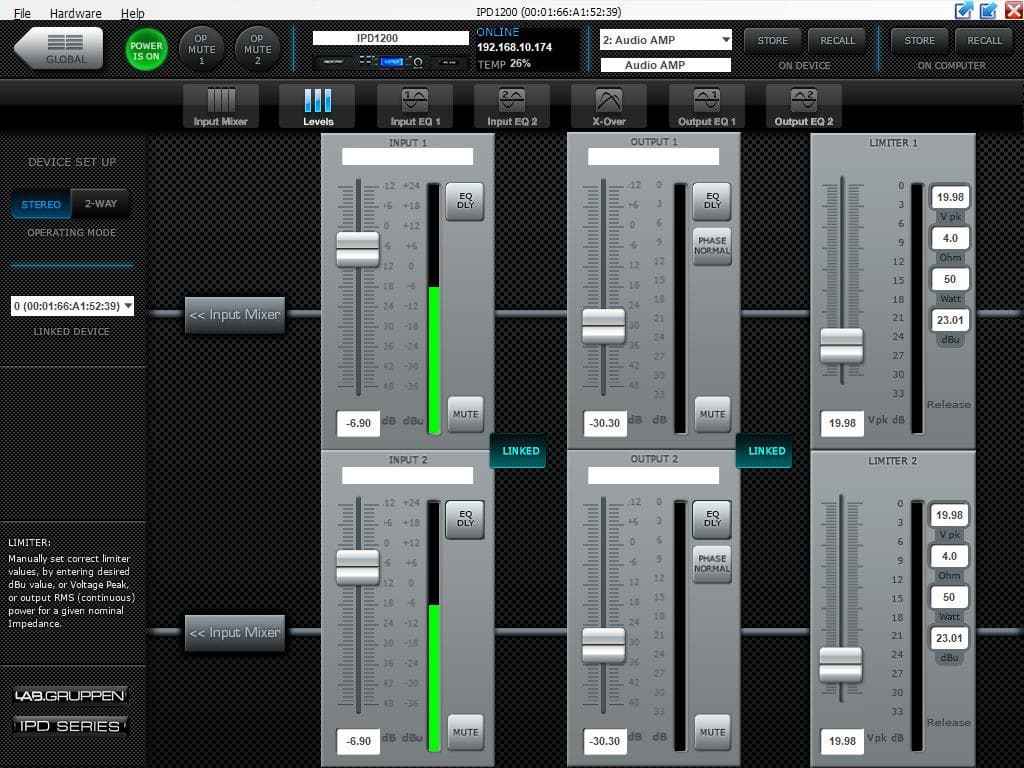The width and height of the screenshot is (1024, 768).
Task: Click the Output 1 fader handle
Action: coord(603,326)
